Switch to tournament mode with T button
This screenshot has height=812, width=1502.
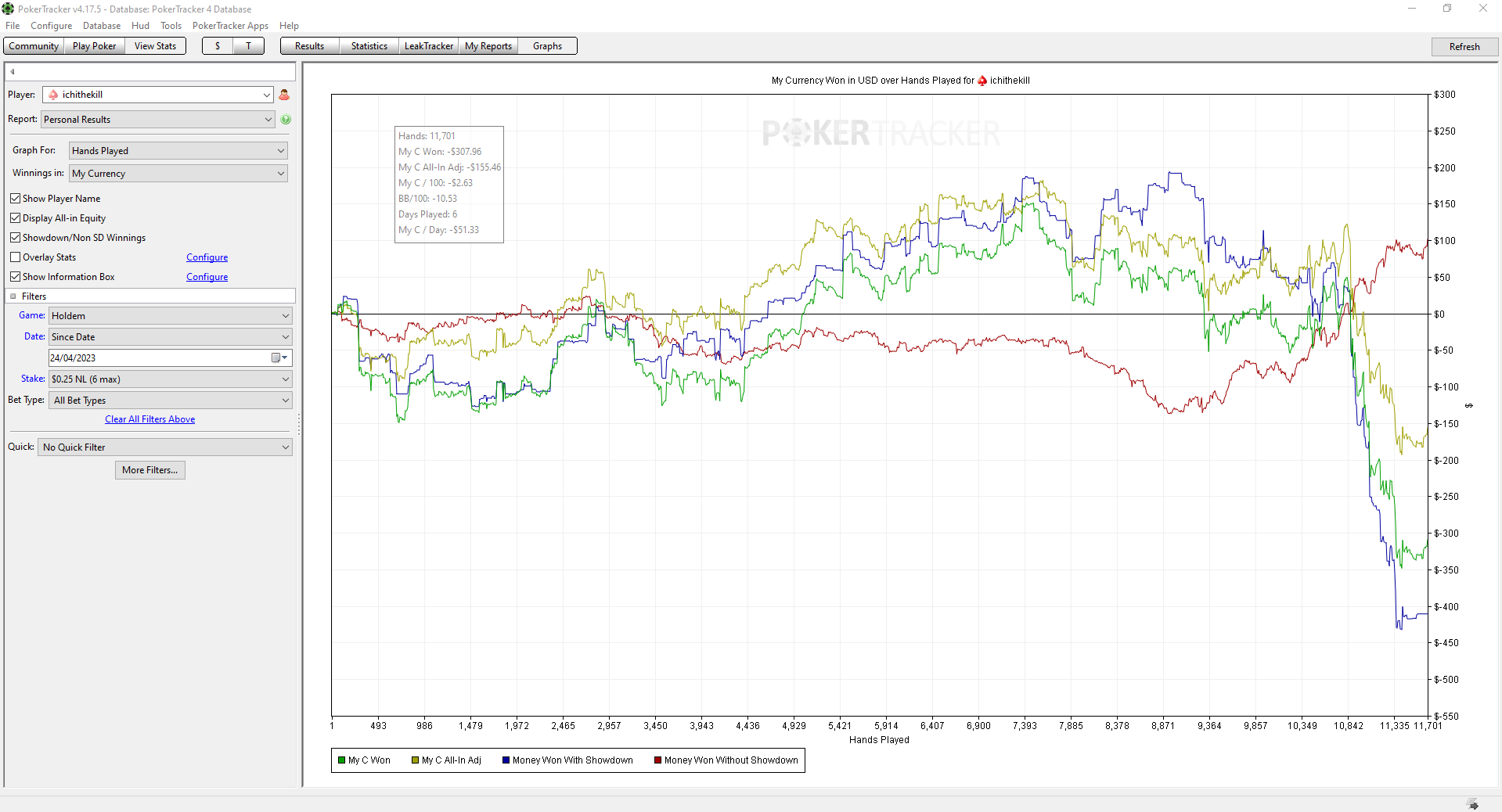pyautogui.click(x=249, y=46)
